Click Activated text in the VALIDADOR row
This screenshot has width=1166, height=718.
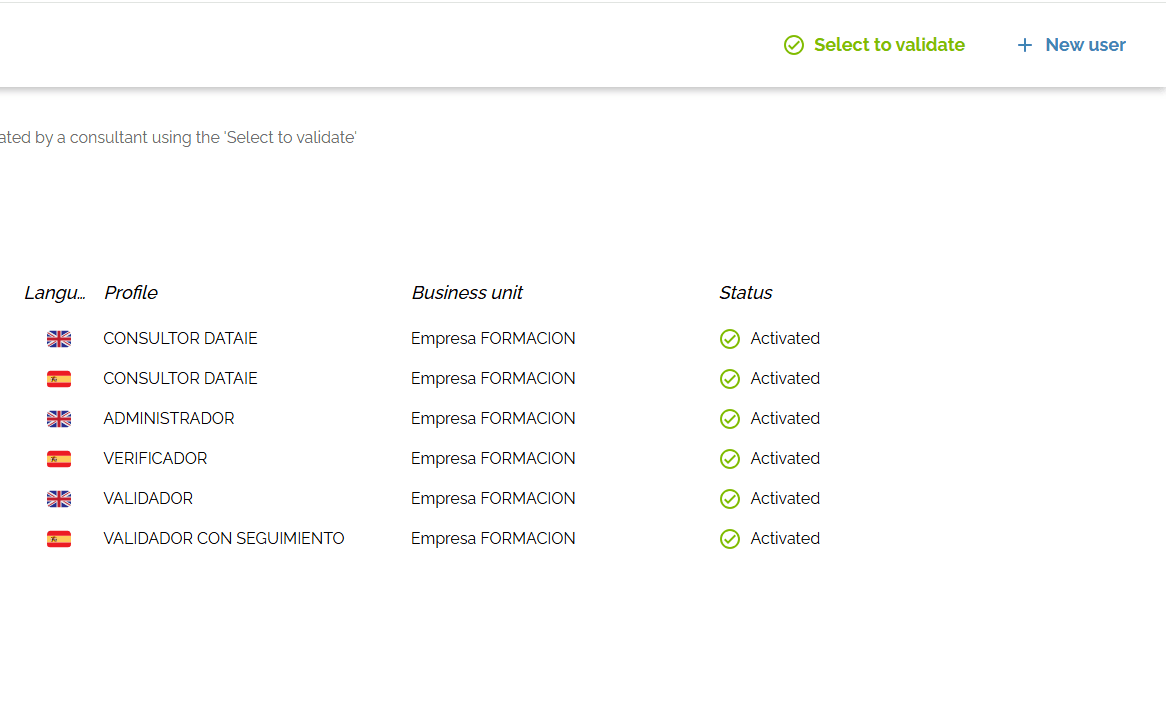click(x=785, y=498)
